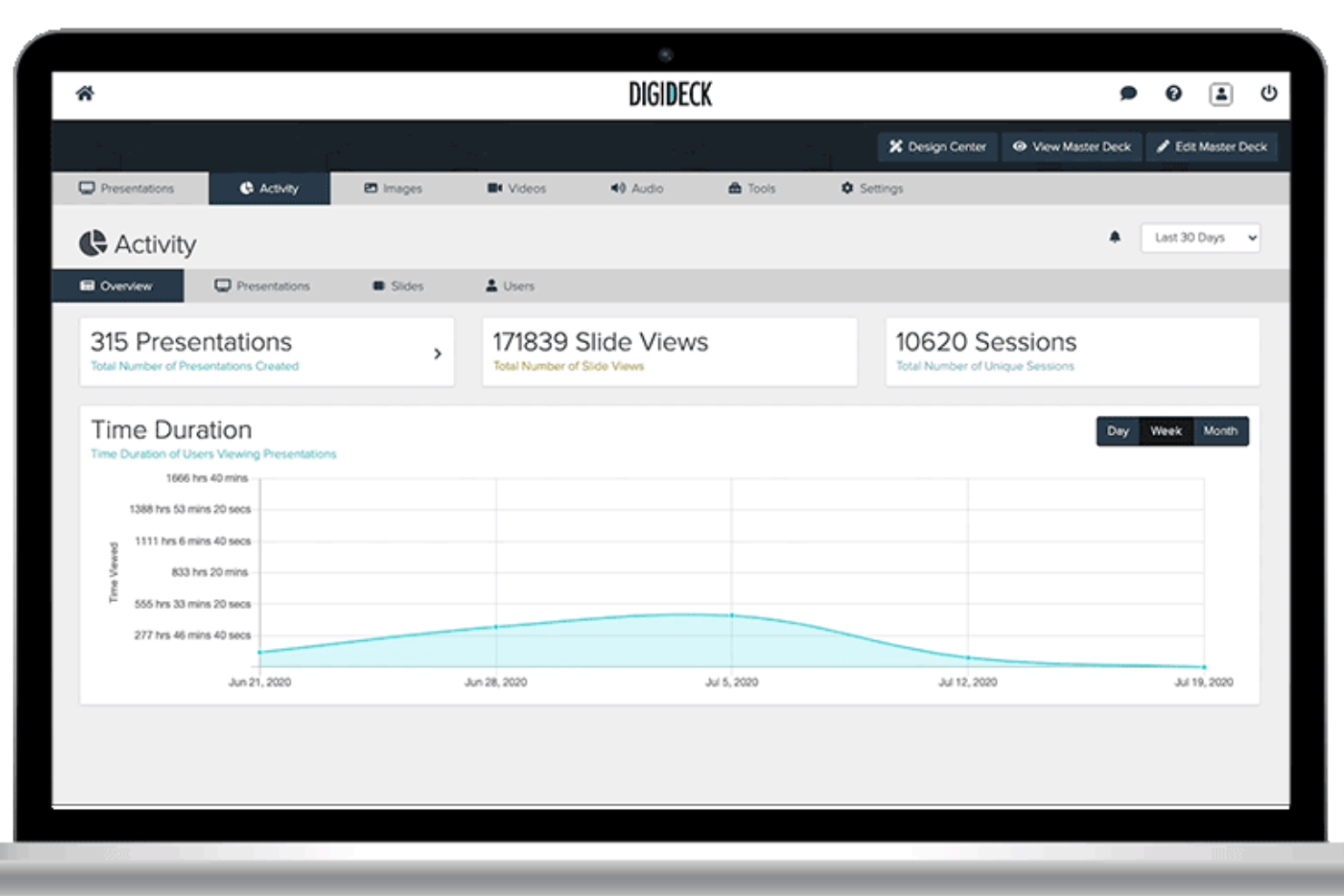1344x896 pixels.
Task: Click the Jul 5 data point on the chart
Action: pyautogui.click(x=732, y=615)
